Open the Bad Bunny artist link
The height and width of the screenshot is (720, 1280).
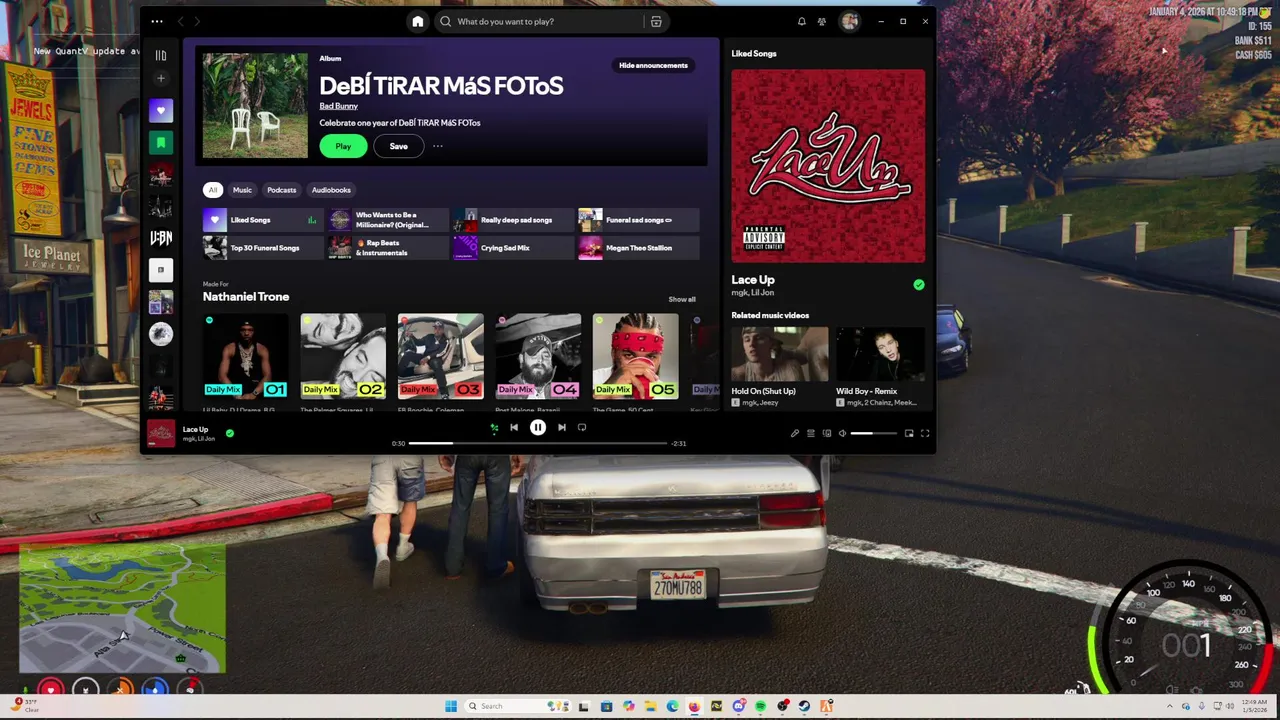(x=338, y=106)
